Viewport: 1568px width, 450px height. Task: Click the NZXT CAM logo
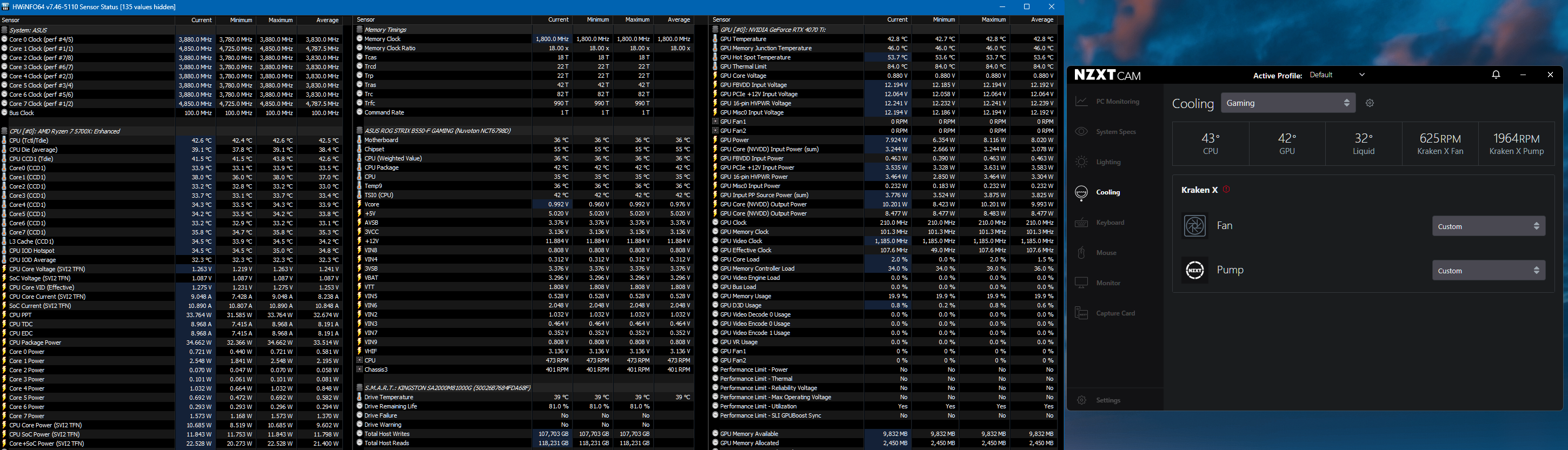(x=1107, y=76)
